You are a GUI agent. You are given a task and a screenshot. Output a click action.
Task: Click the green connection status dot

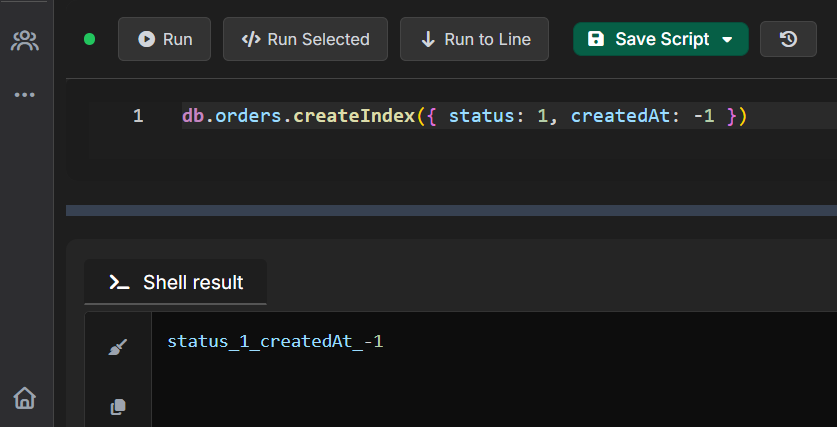[x=90, y=39]
